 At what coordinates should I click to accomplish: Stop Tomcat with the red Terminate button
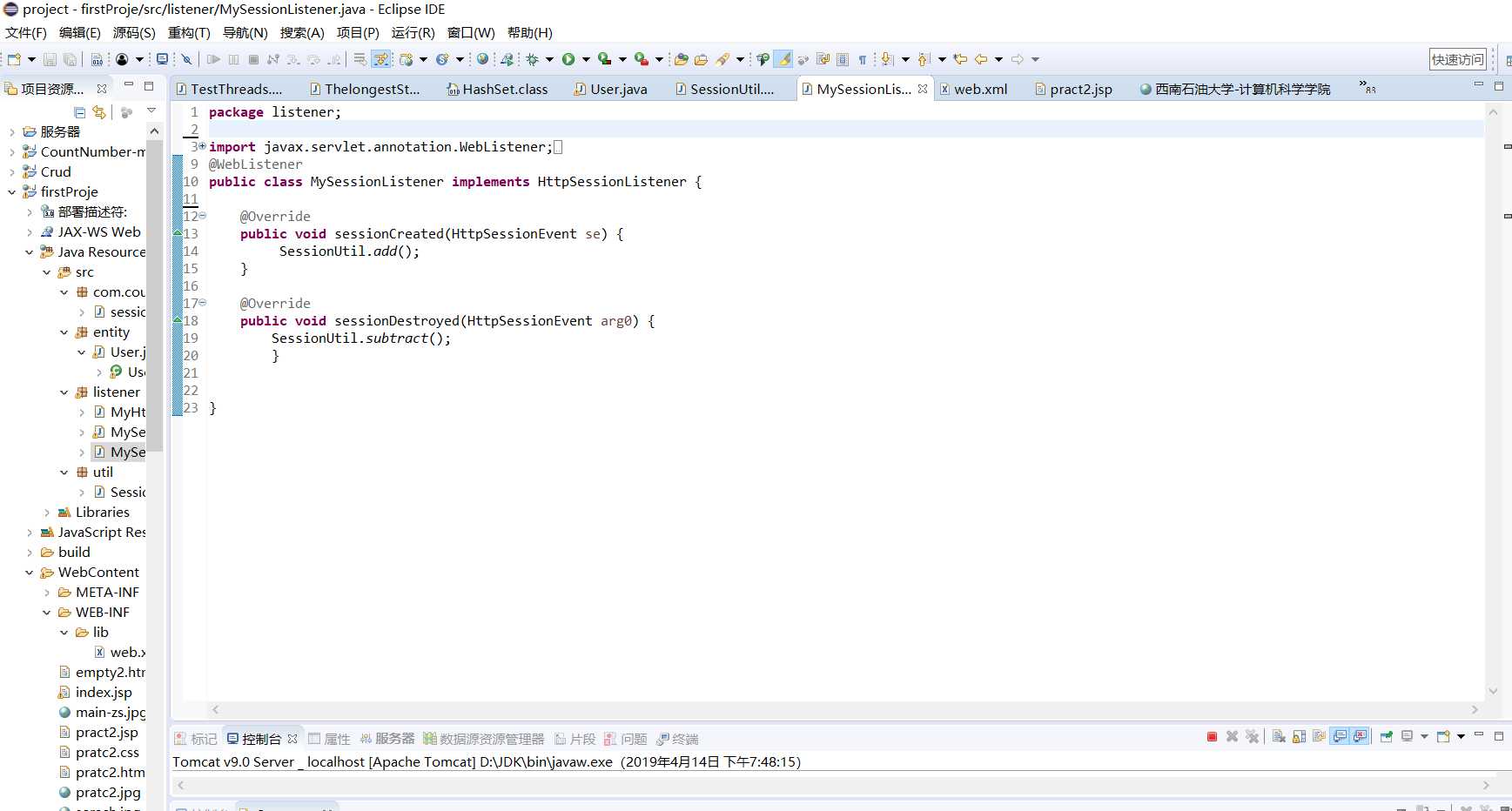tap(1212, 736)
